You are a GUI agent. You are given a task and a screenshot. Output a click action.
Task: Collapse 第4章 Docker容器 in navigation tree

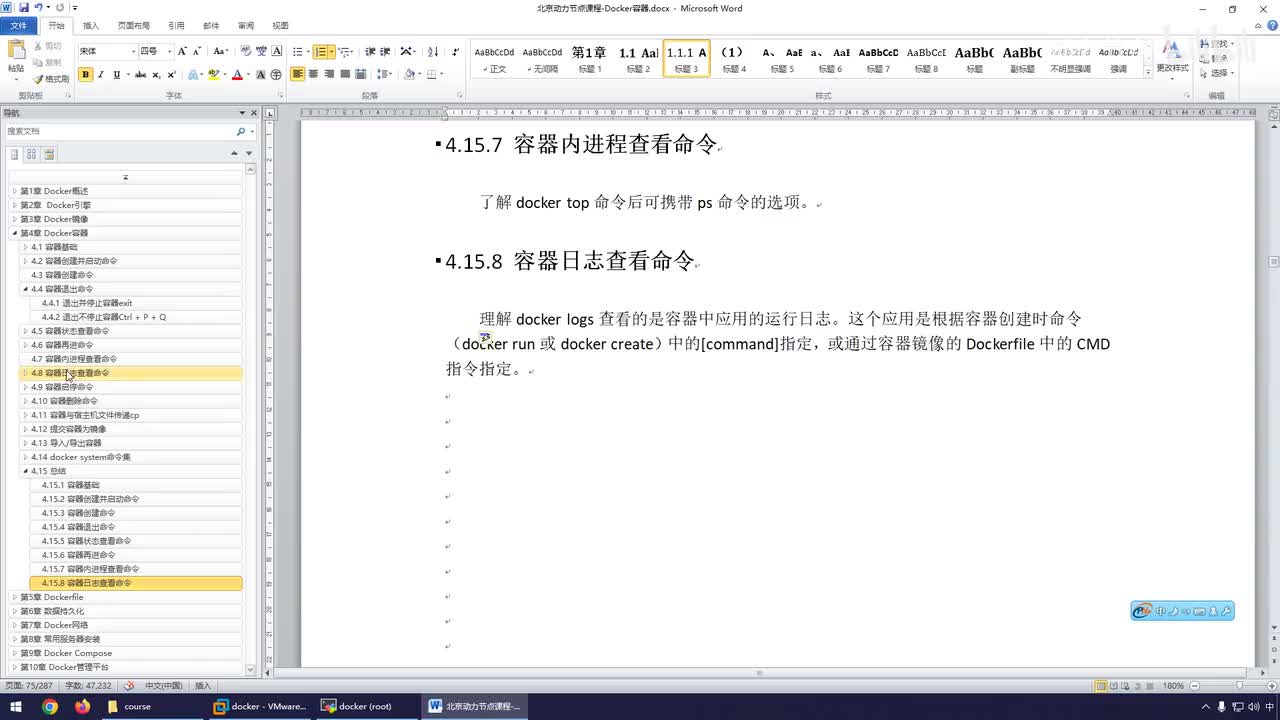(14, 233)
